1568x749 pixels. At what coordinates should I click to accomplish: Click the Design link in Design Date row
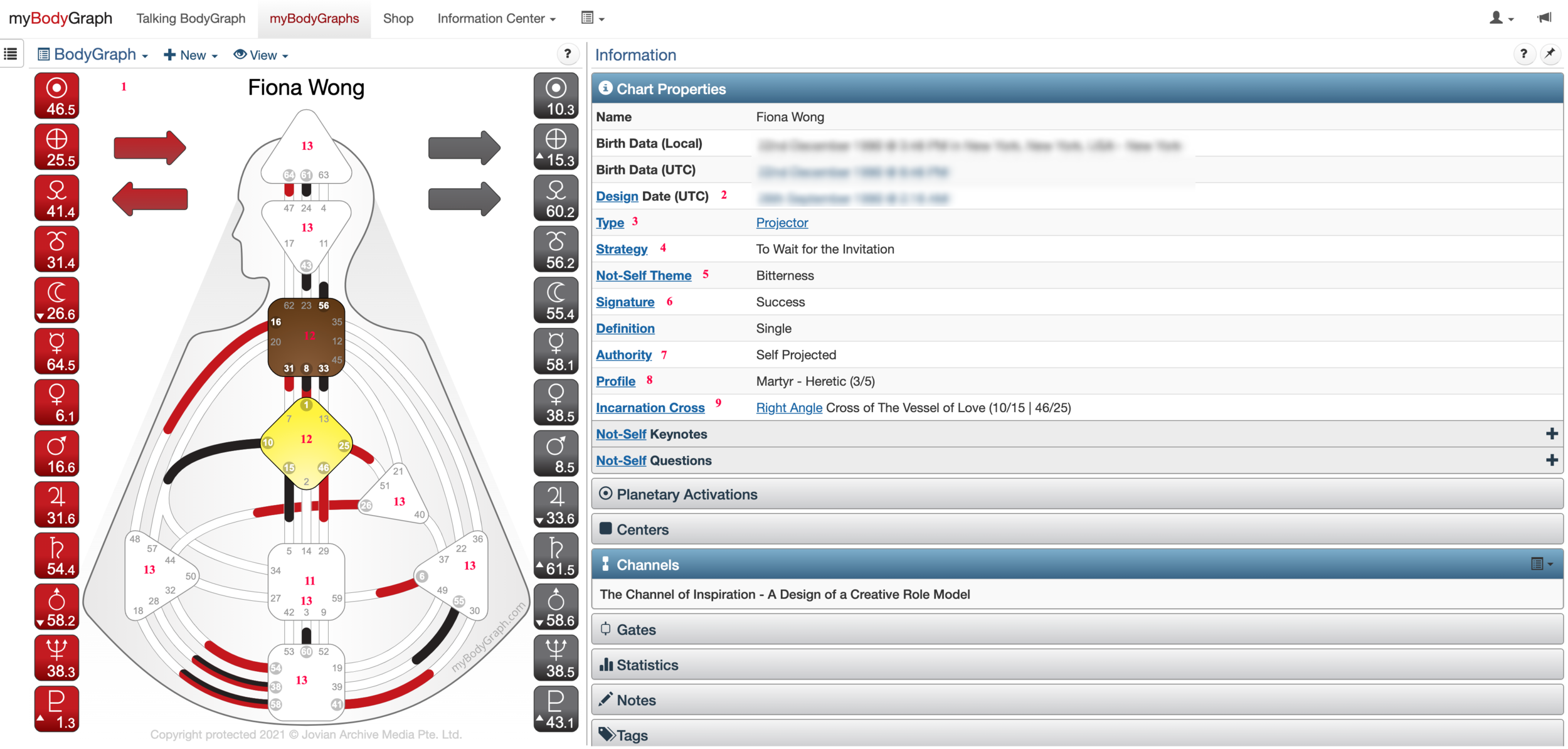617,196
